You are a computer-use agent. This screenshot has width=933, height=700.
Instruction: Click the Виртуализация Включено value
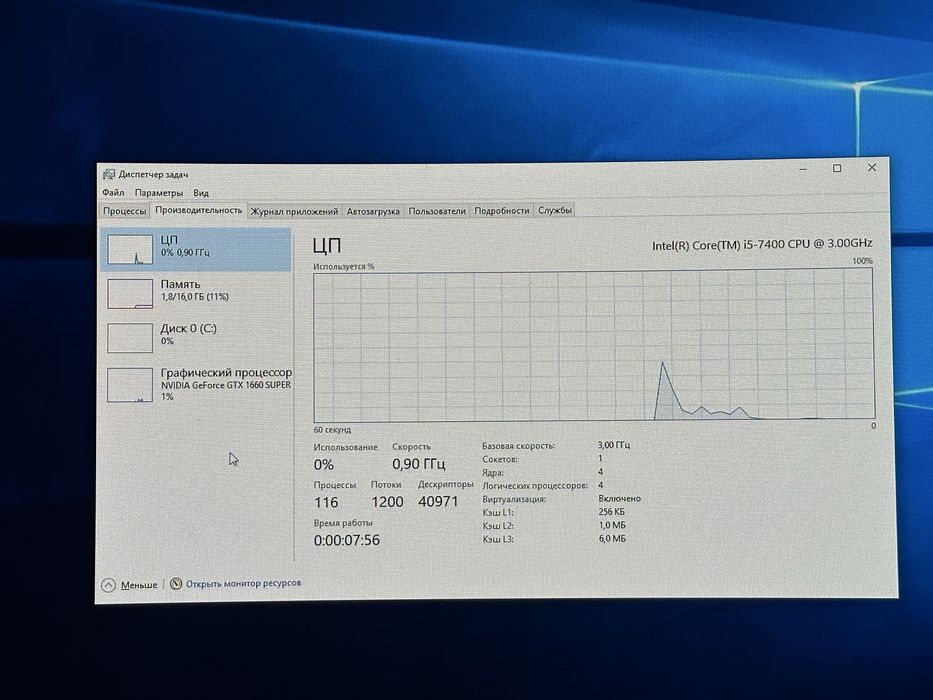pos(619,499)
